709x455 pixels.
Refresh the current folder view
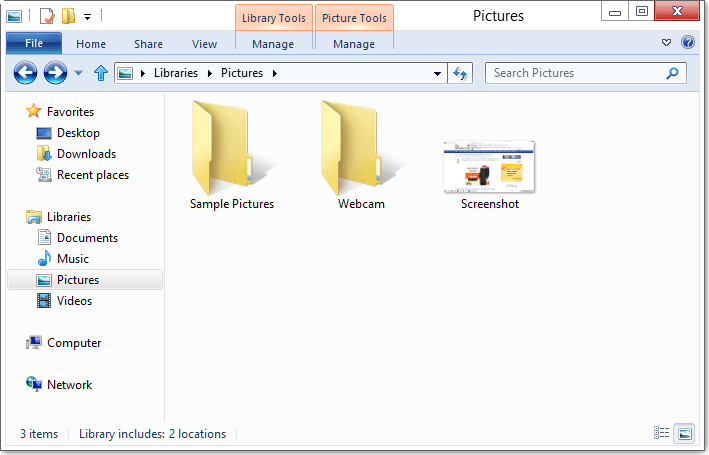[461, 73]
